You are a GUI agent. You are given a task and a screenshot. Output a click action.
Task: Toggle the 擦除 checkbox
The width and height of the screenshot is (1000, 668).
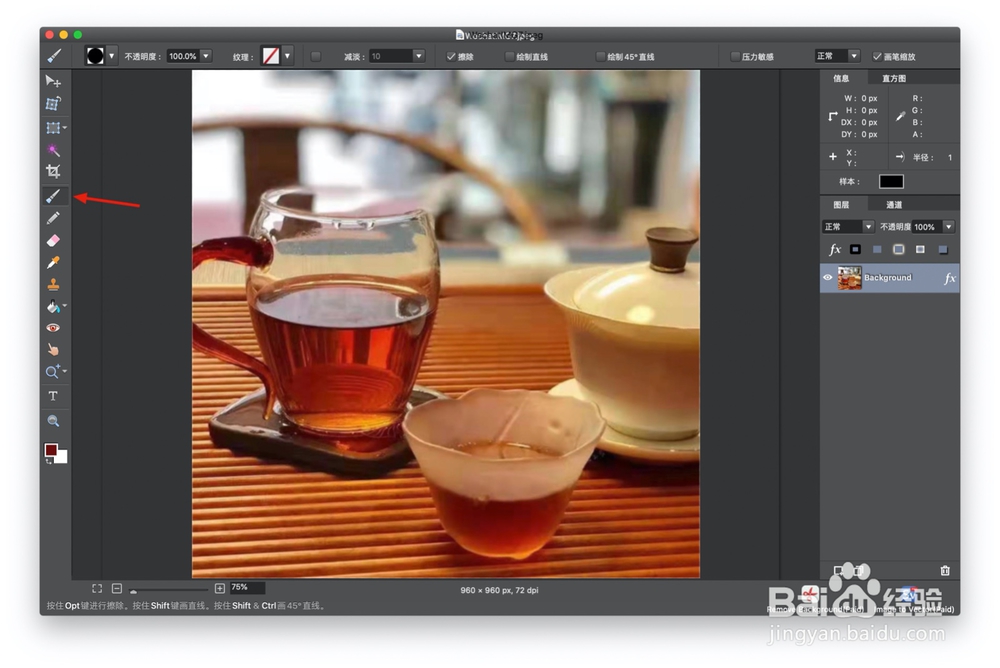click(451, 57)
